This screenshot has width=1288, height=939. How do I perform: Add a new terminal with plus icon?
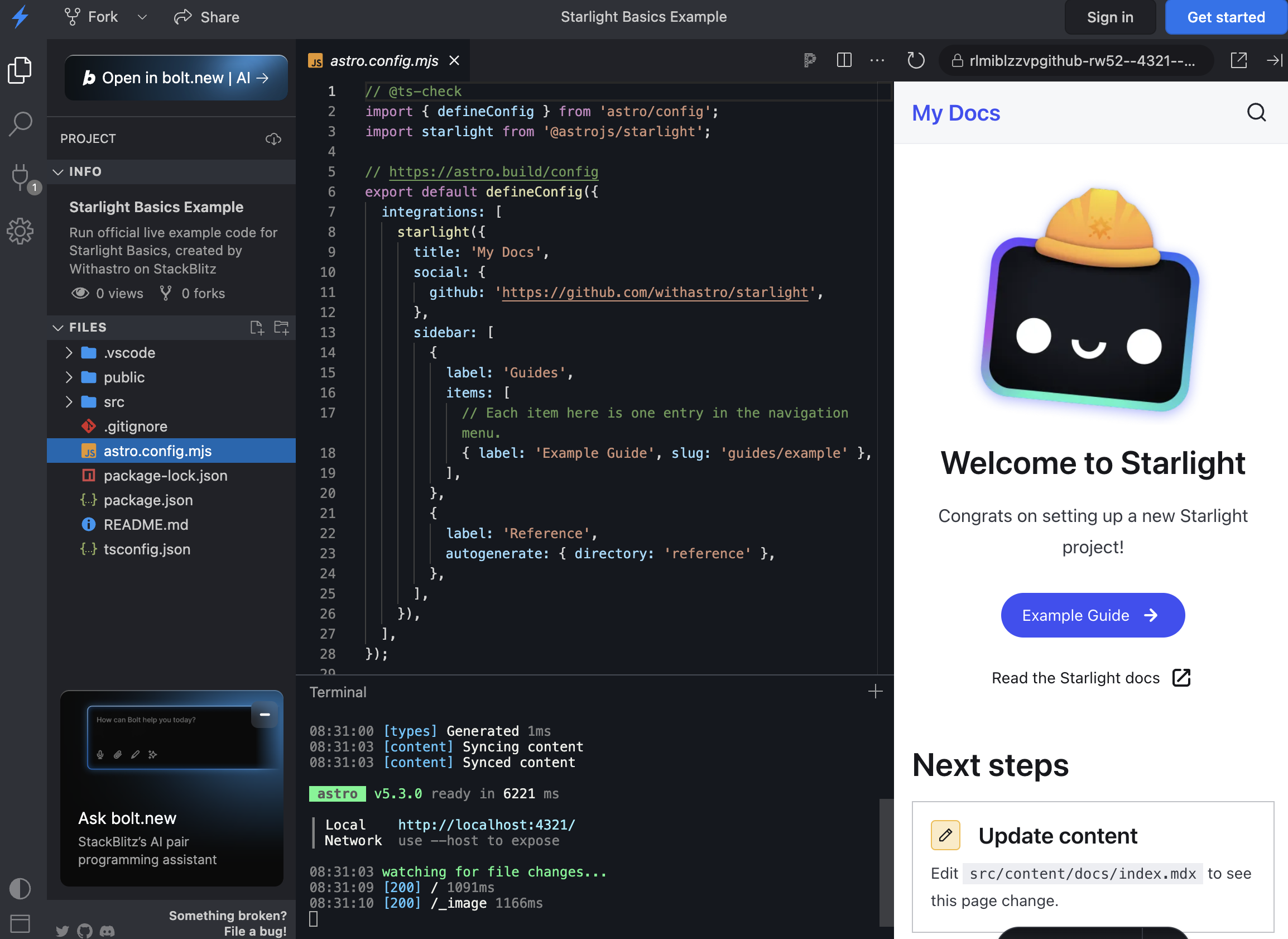[x=876, y=692]
